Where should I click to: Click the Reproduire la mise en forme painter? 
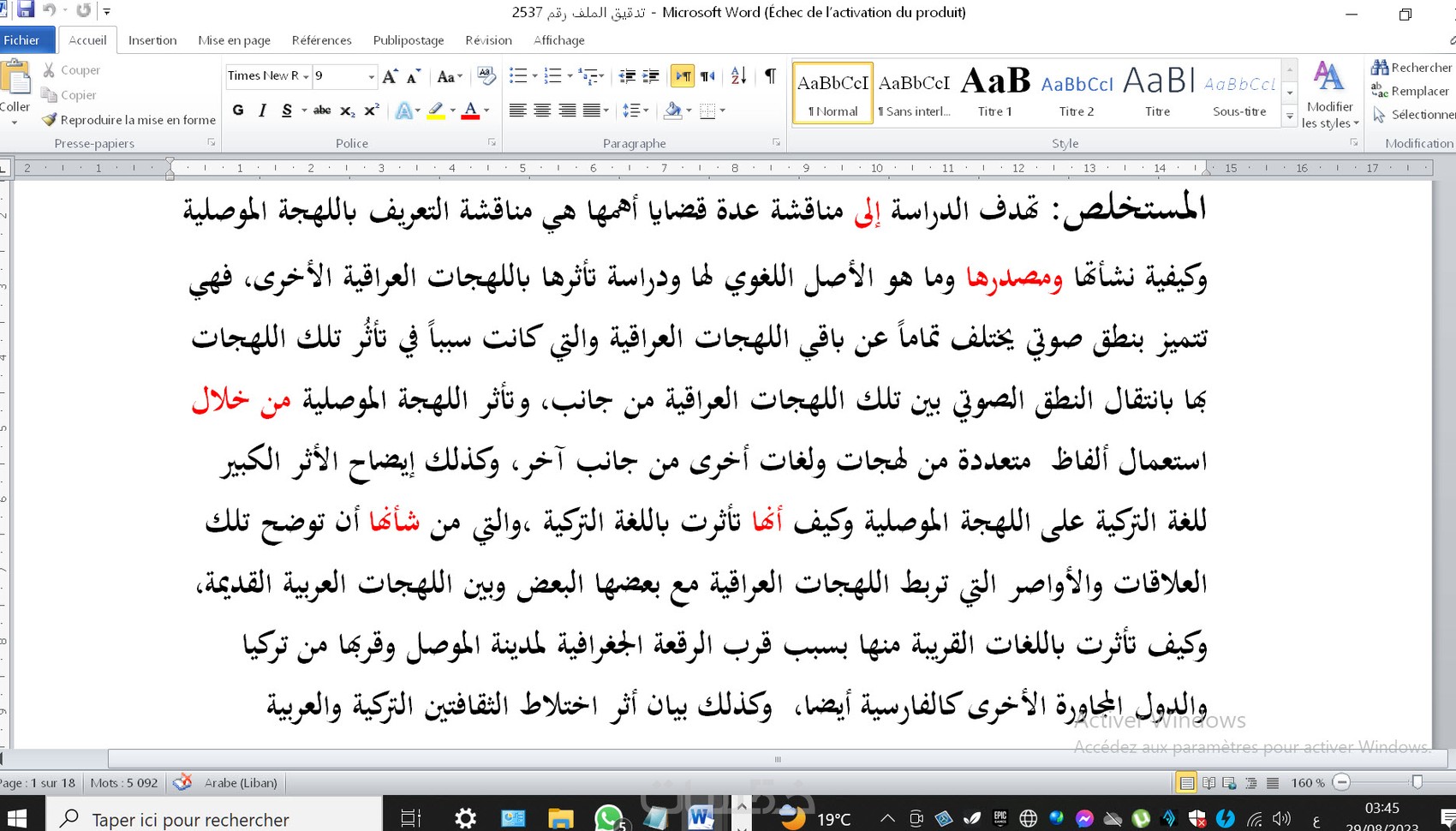tap(128, 120)
